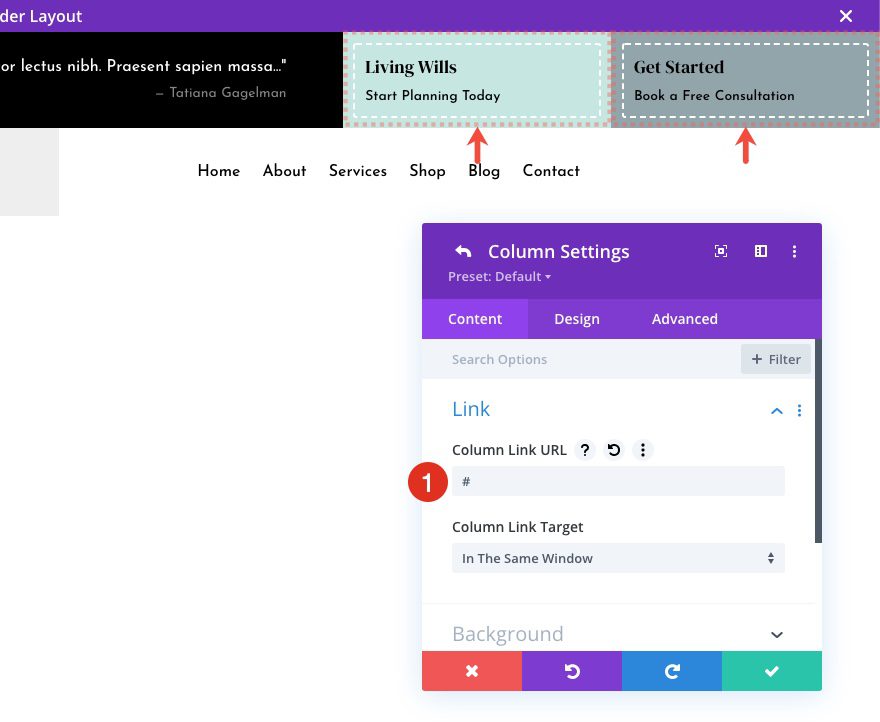880x722 pixels.
Task: Open the settings modal three-dot menu
Action: pos(795,251)
